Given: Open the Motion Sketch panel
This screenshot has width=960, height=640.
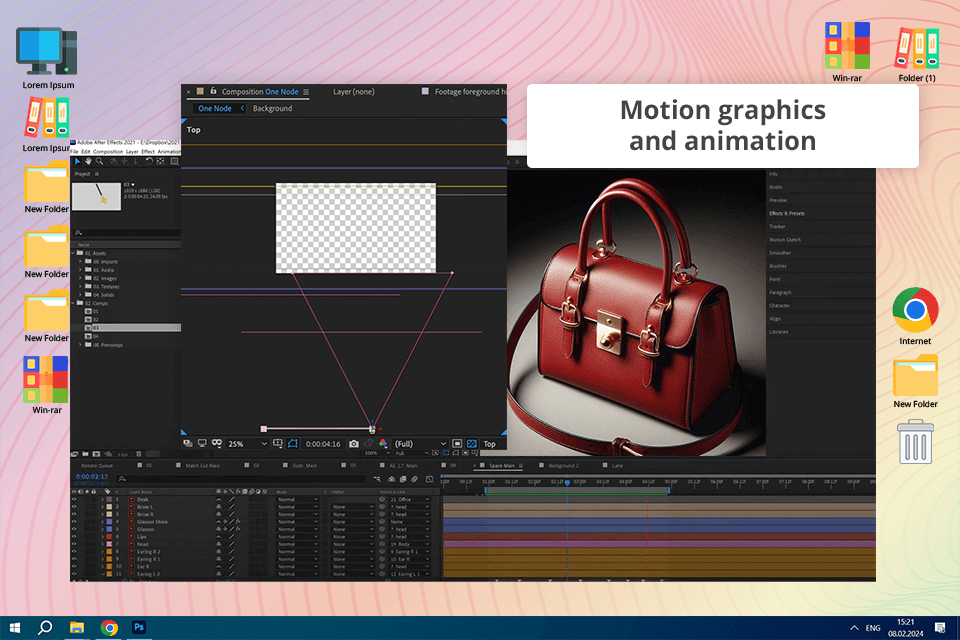Looking at the screenshot, I should tap(785, 239).
